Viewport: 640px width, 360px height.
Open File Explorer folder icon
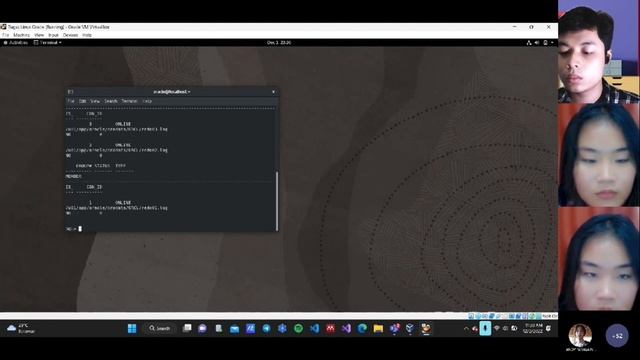point(378,329)
